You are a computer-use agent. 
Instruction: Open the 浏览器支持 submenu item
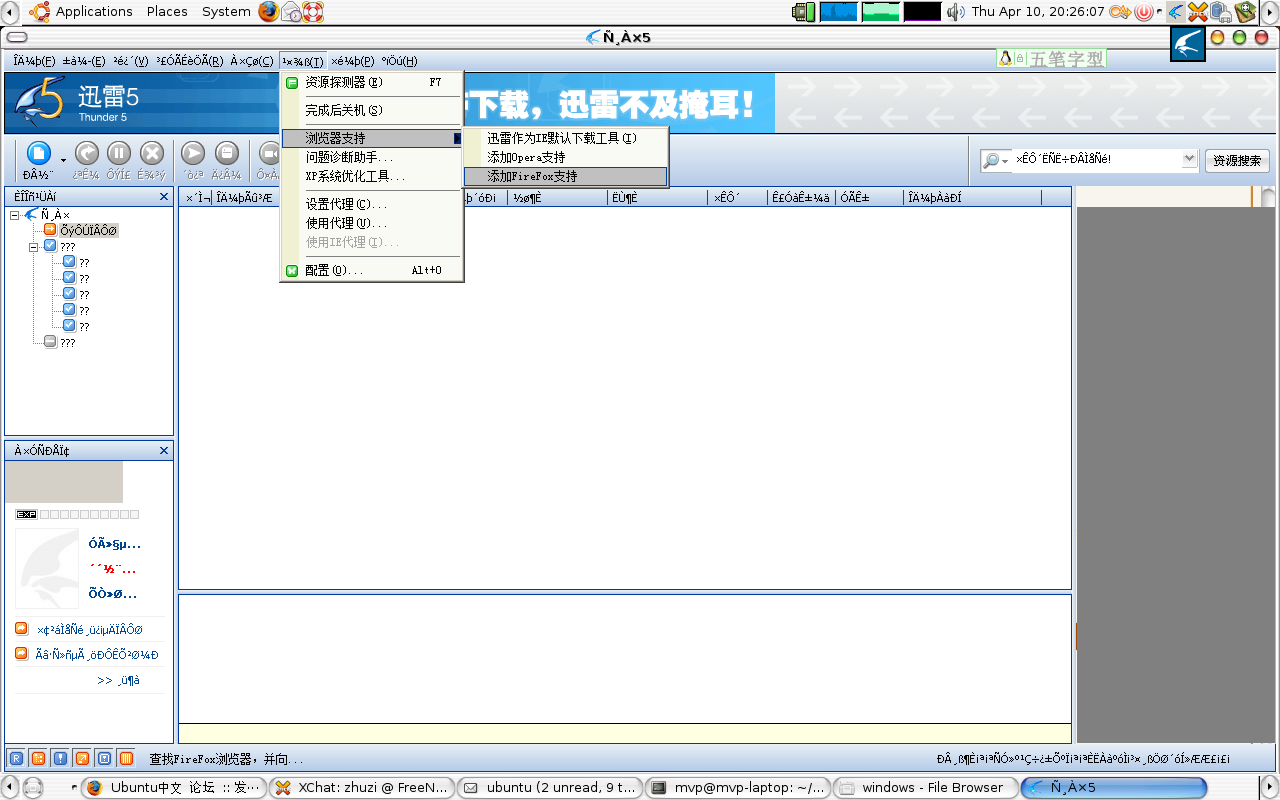tap(372, 138)
